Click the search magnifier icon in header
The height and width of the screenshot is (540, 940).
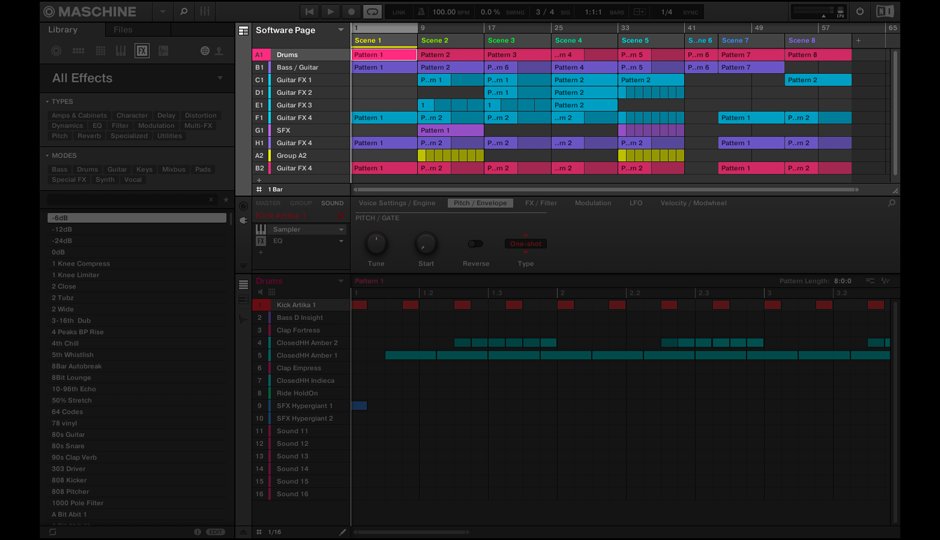(184, 11)
